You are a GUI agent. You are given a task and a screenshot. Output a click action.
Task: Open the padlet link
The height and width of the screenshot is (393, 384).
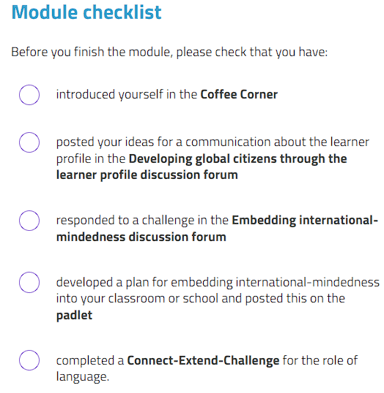point(74,315)
